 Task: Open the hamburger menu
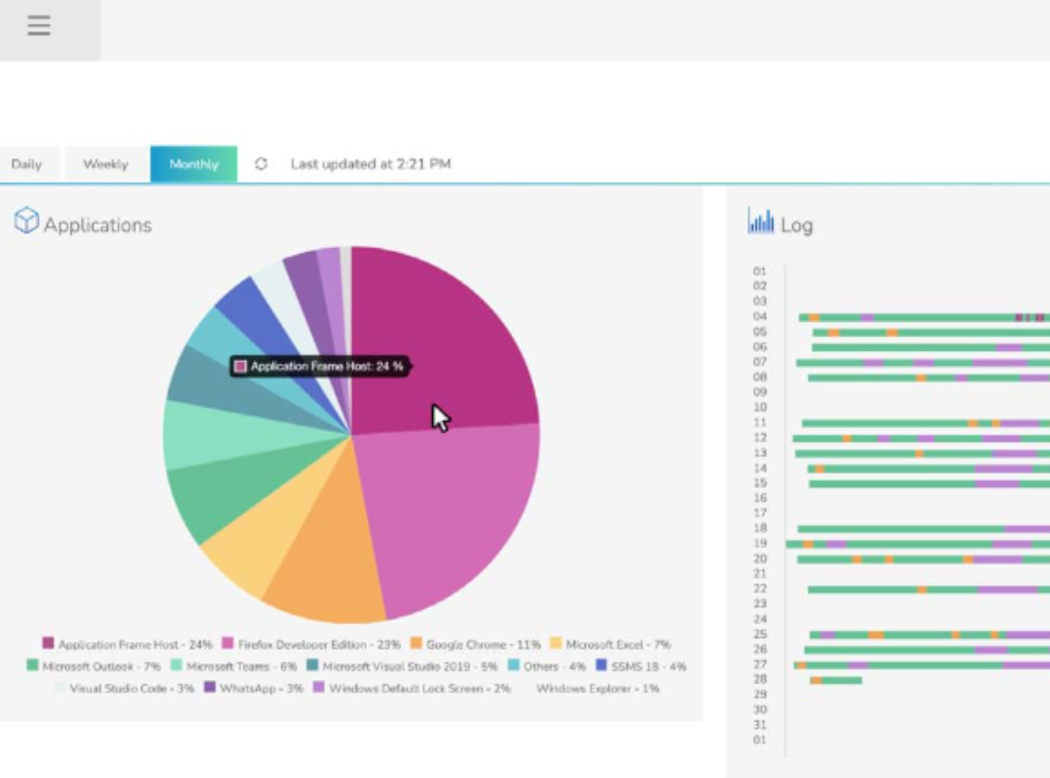[x=39, y=25]
